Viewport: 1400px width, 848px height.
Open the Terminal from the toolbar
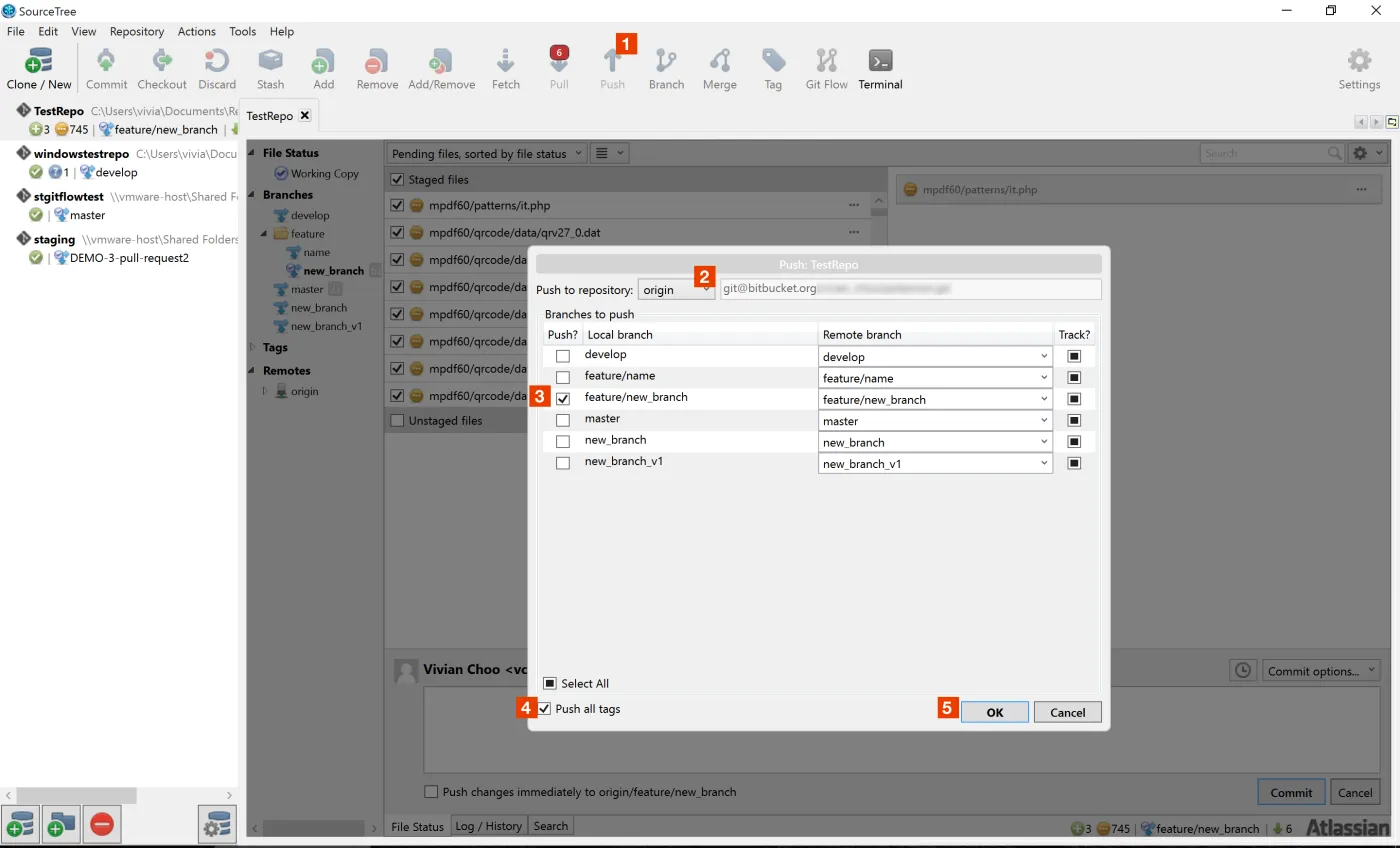(x=880, y=68)
